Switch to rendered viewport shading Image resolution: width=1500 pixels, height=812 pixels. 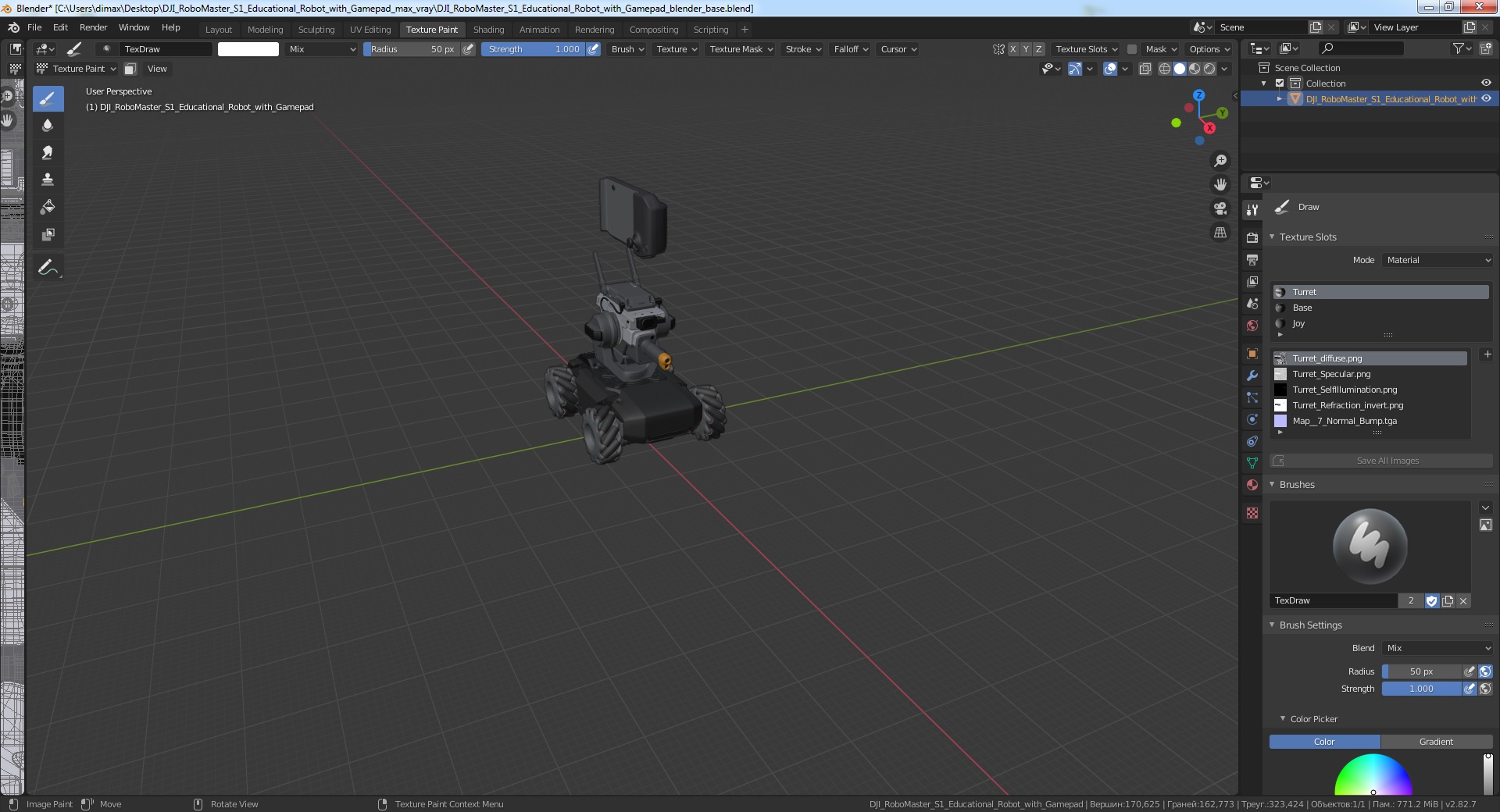click(1209, 69)
